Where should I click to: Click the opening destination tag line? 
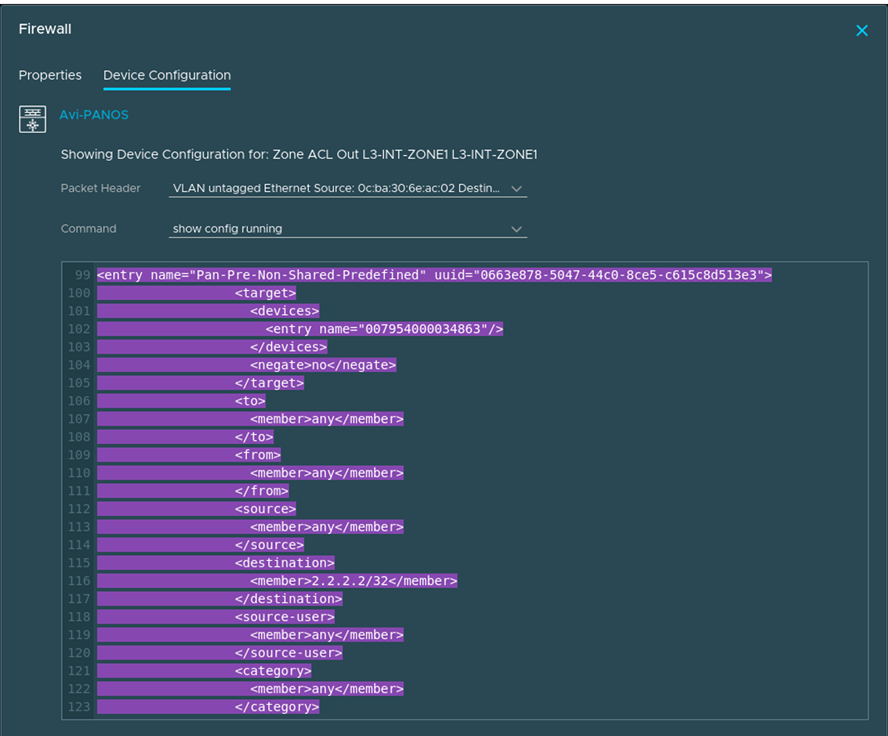coord(284,563)
